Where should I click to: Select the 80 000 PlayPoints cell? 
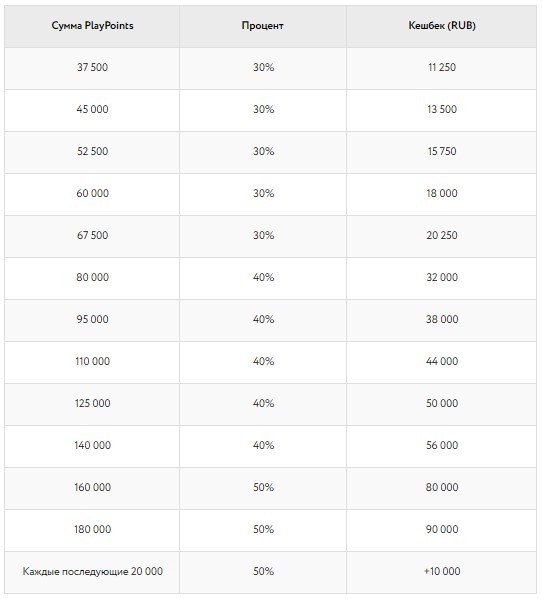coord(92,278)
